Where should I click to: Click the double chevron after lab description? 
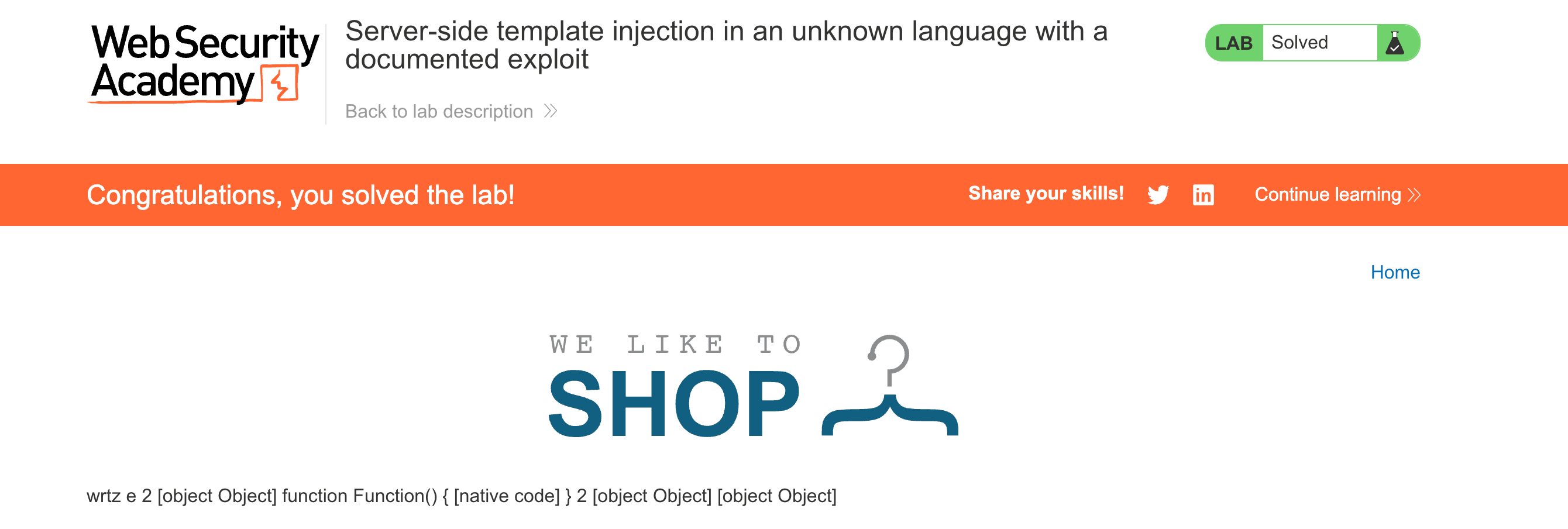[550, 111]
